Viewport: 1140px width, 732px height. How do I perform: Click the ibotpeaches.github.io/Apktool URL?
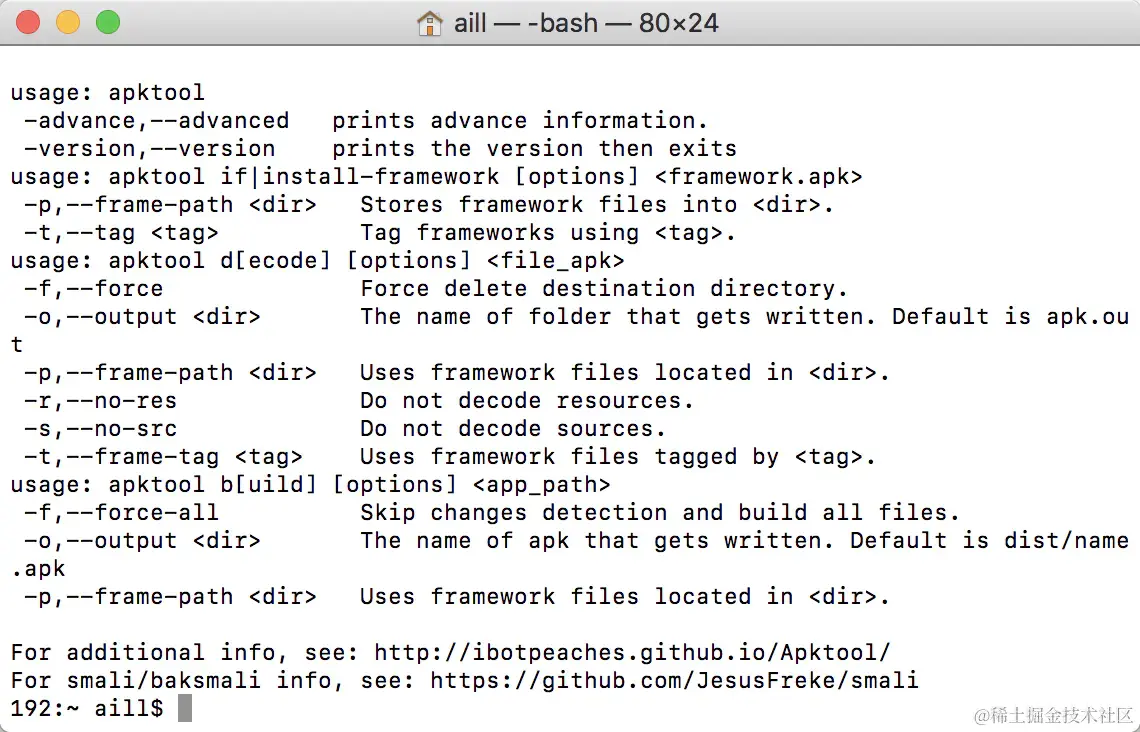point(632,652)
